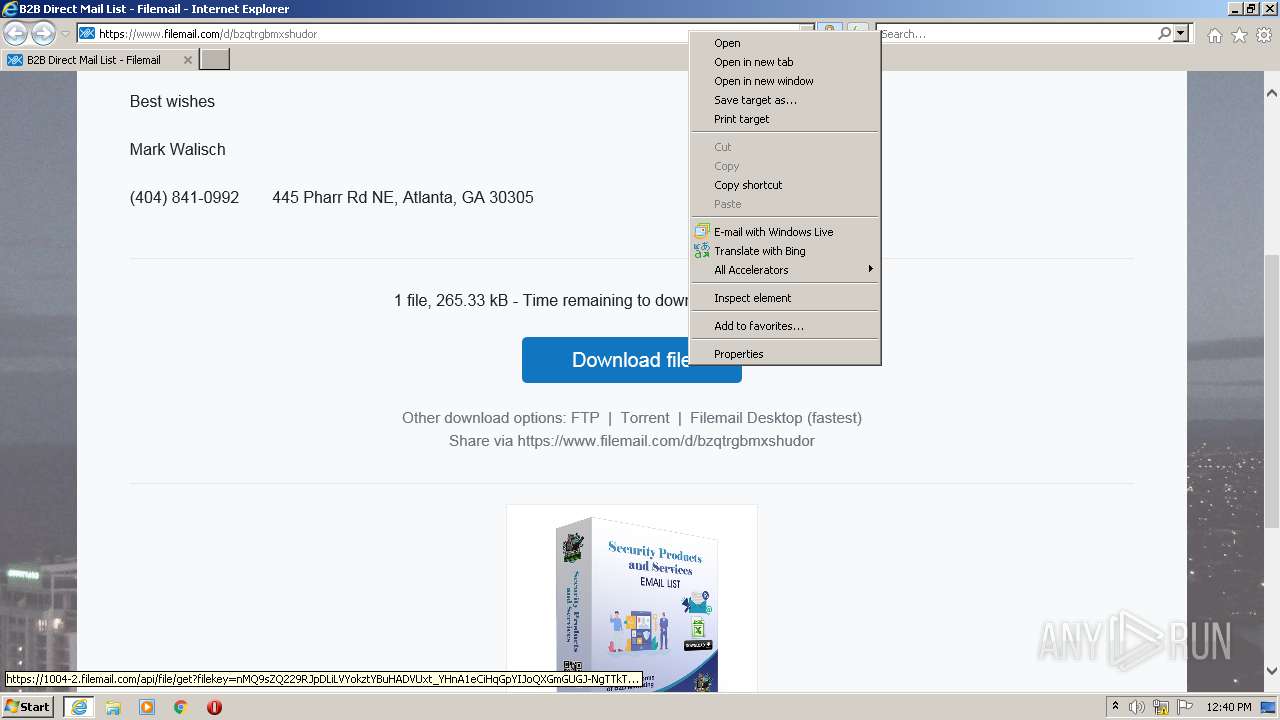Click the phone number (404) 841-0992

click(x=184, y=198)
